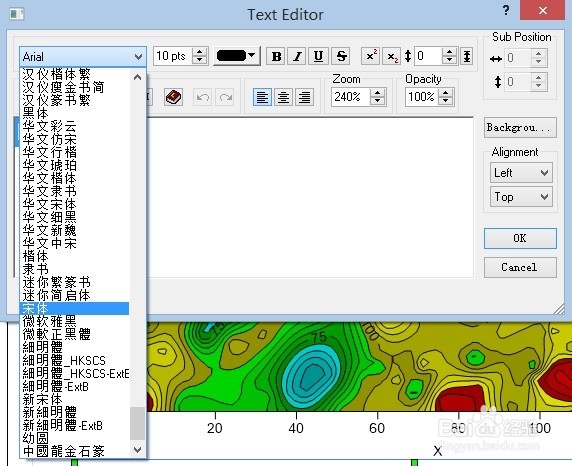Center align the text
This screenshot has height=466, width=572.
coord(283,97)
